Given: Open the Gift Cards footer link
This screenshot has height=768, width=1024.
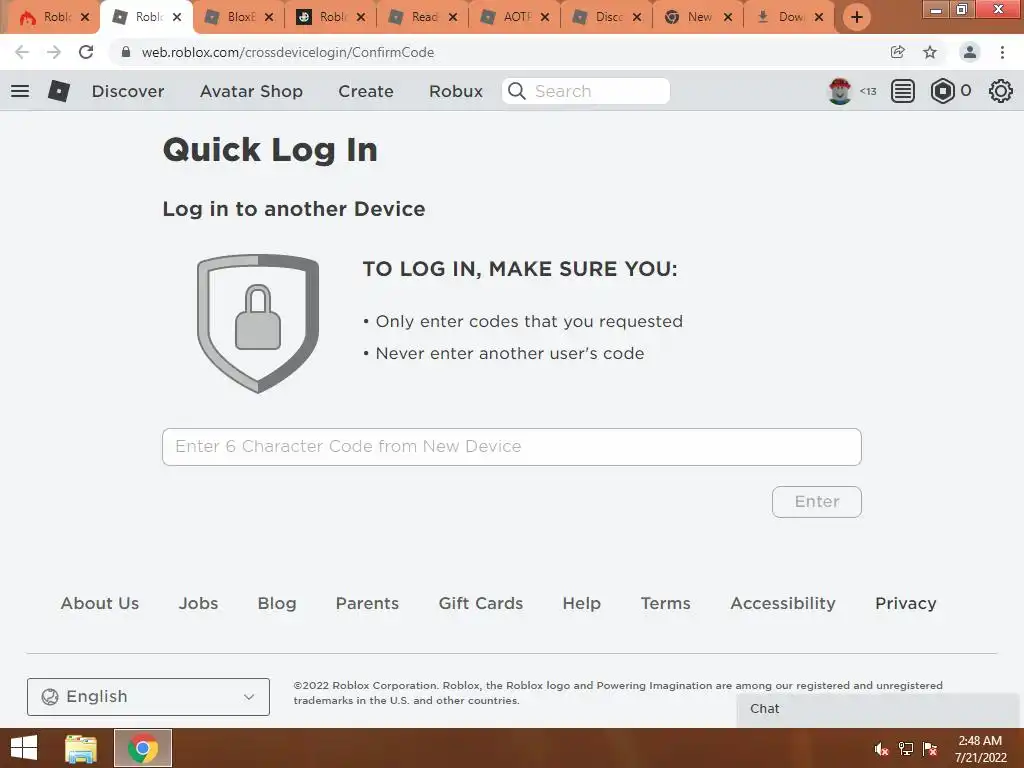Looking at the screenshot, I should click(481, 603).
